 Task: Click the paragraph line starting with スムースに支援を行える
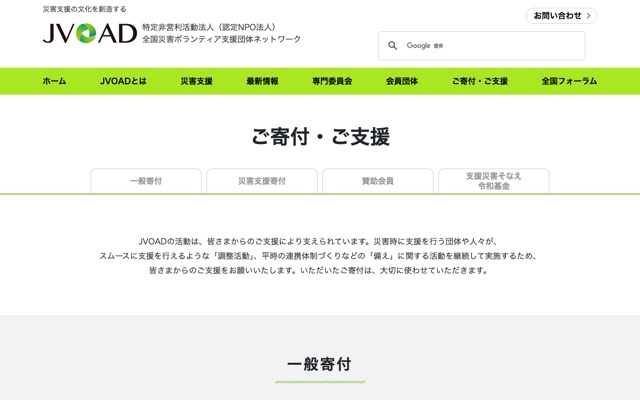coord(318,256)
